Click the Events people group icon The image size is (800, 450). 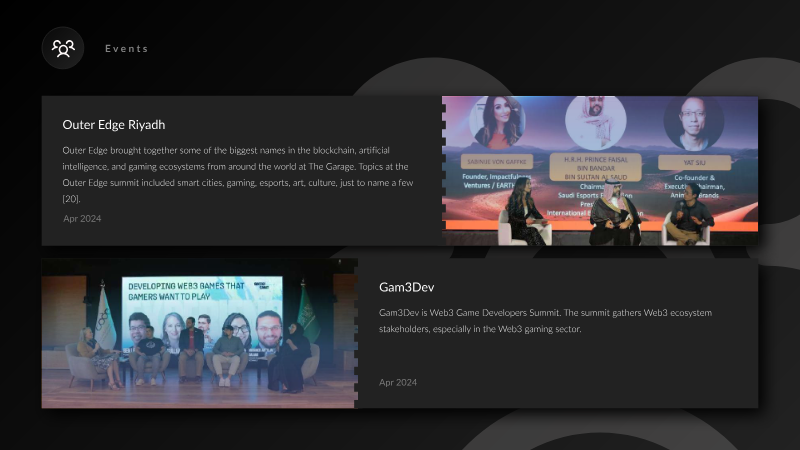[x=63, y=48]
